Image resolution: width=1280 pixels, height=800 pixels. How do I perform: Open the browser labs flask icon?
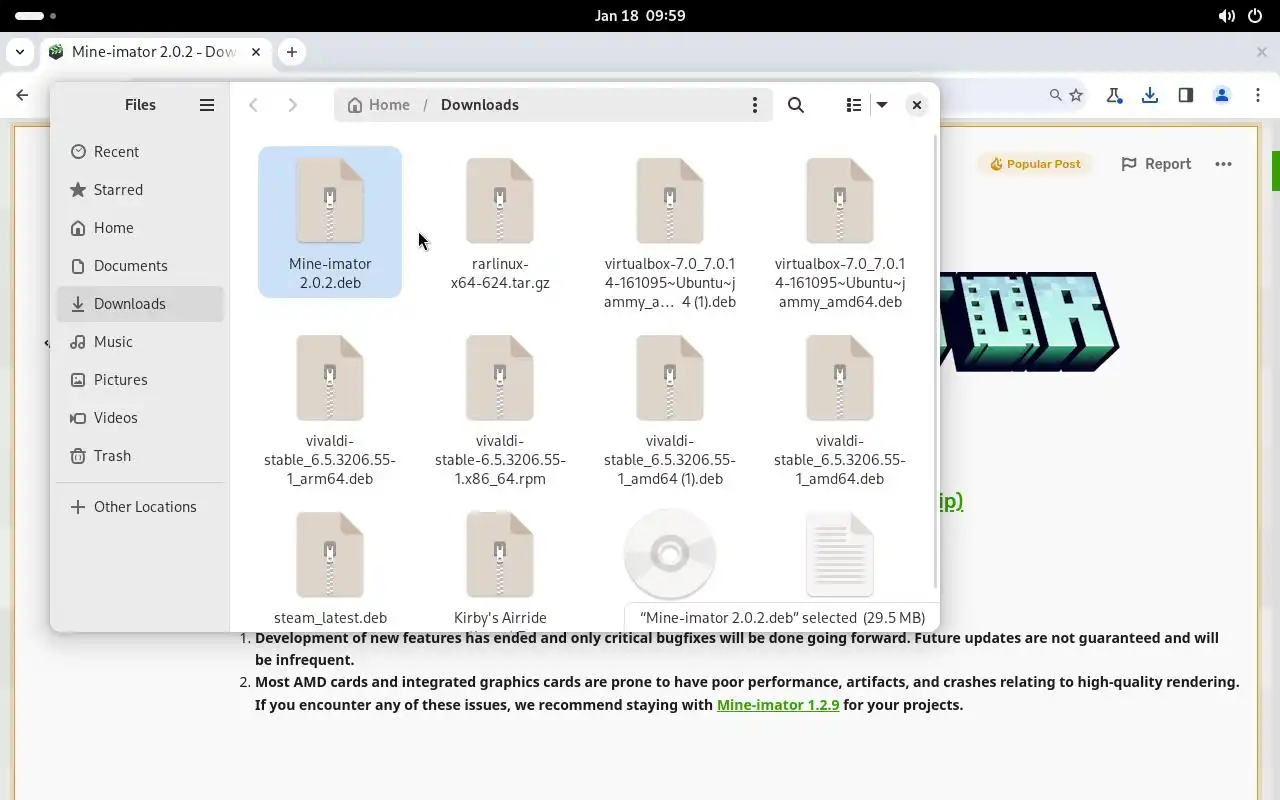pyautogui.click(x=1114, y=95)
